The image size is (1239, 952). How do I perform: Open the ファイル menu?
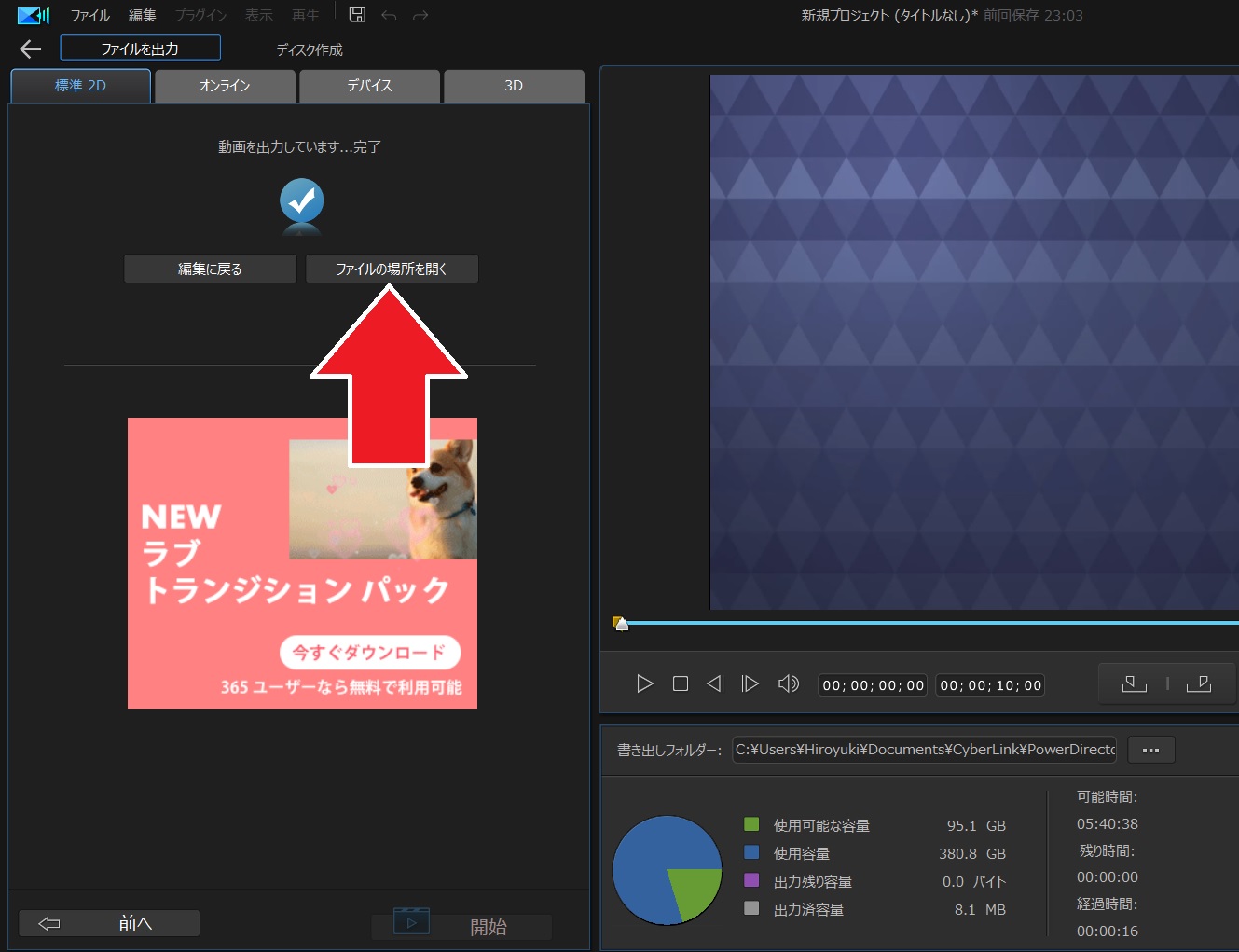pos(89,15)
